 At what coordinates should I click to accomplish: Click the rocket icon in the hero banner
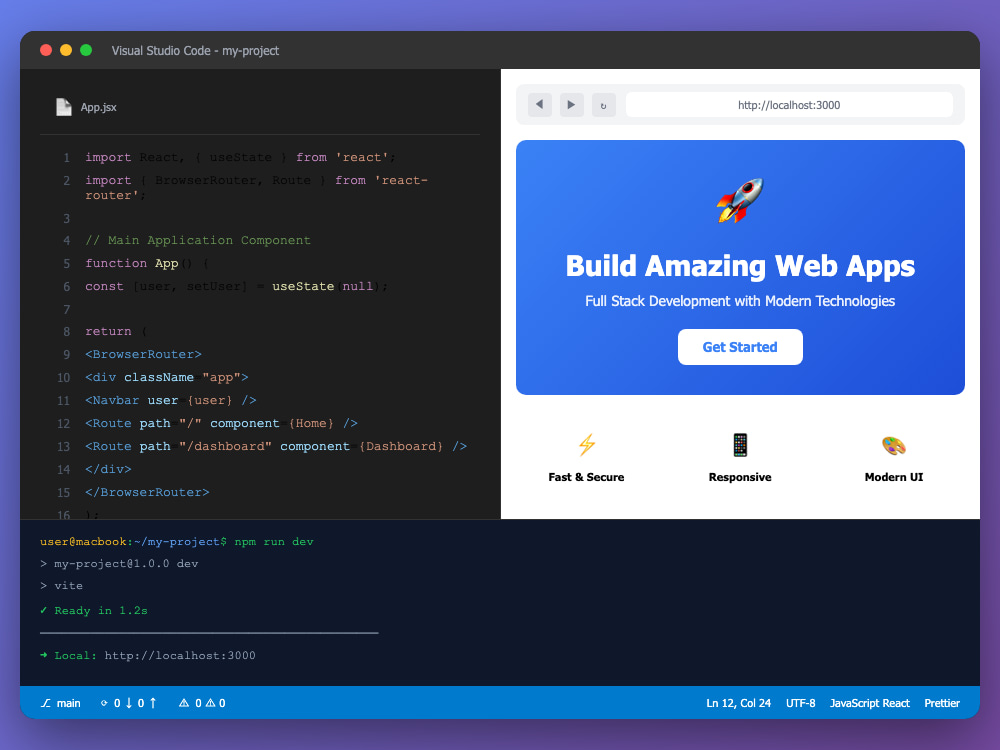(x=740, y=200)
